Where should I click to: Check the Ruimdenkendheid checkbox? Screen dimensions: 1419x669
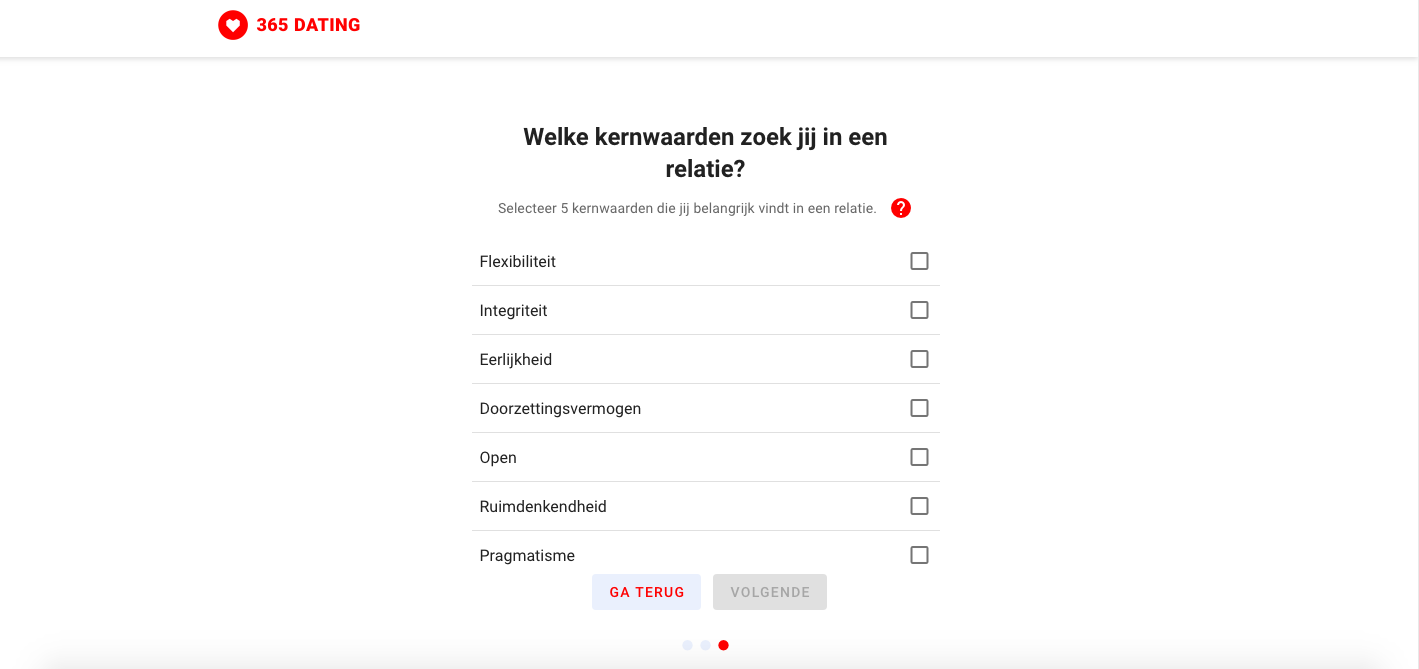(919, 506)
